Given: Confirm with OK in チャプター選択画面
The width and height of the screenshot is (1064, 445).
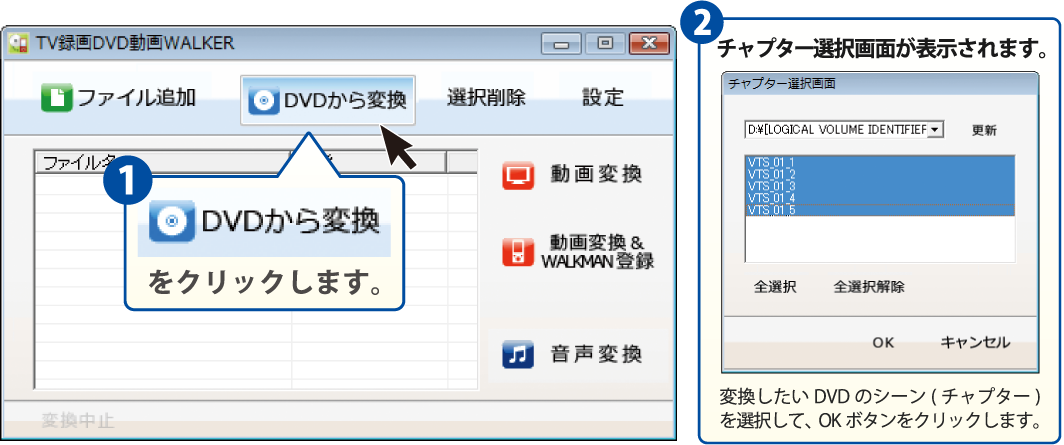Looking at the screenshot, I should 883,343.
